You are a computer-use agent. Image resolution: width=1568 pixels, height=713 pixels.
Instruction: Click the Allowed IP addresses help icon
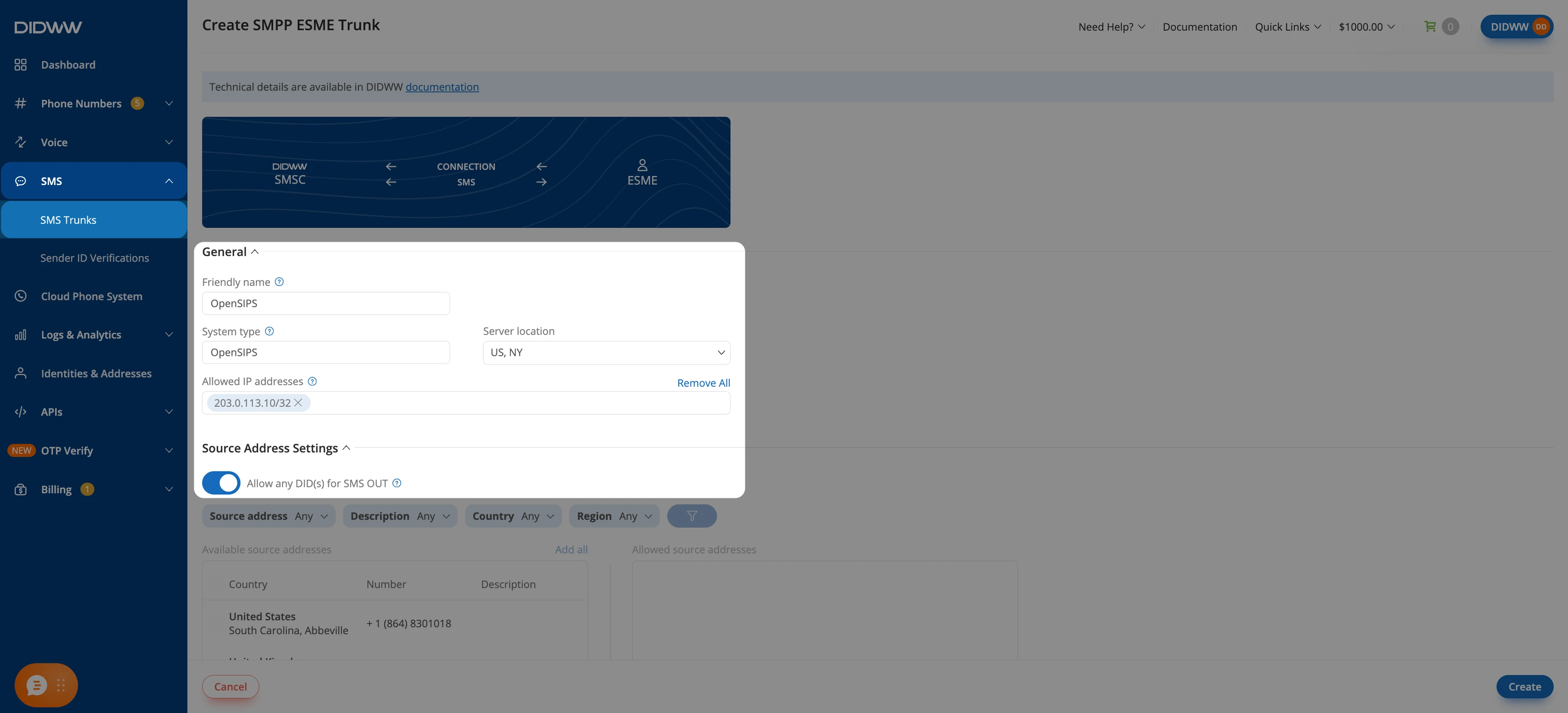pos(312,381)
